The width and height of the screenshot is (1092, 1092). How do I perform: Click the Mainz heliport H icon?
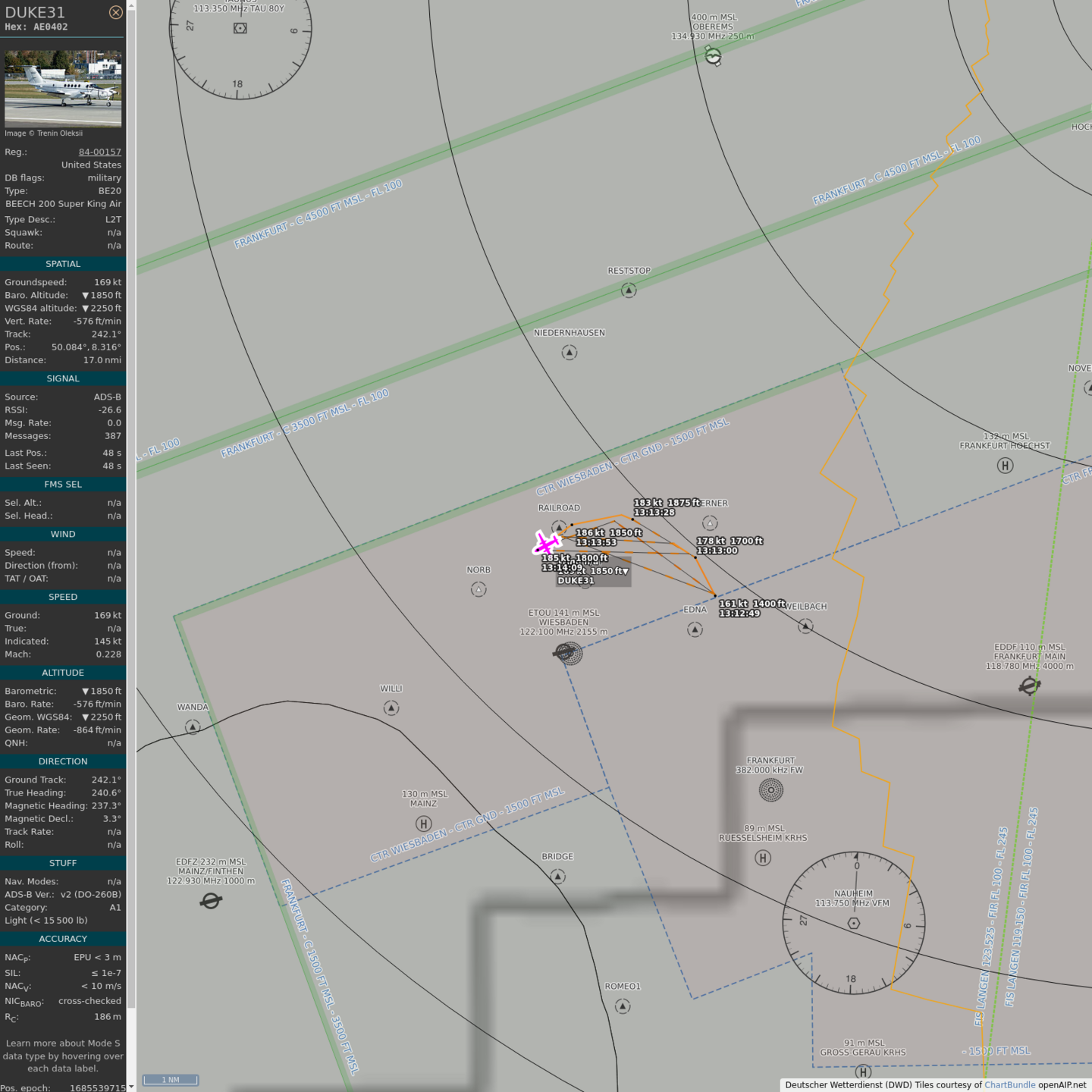[424, 824]
